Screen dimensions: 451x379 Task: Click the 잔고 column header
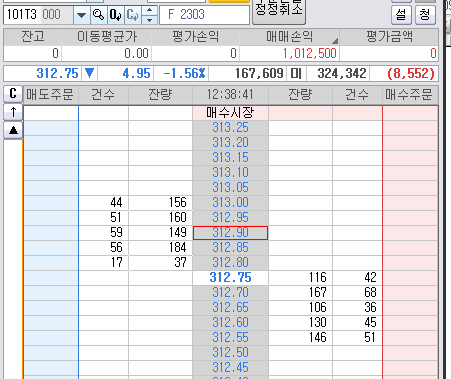pyautogui.click(x=33, y=37)
